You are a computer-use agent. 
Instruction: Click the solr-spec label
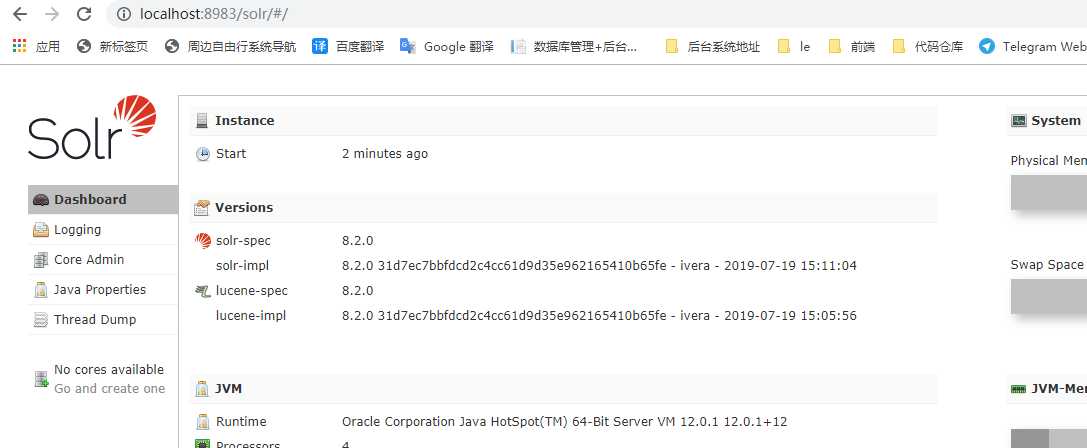(x=243, y=241)
